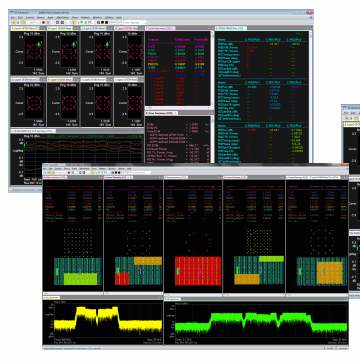Click the green marker toolbar icon
360x363 pixels.
click(81, 22)
